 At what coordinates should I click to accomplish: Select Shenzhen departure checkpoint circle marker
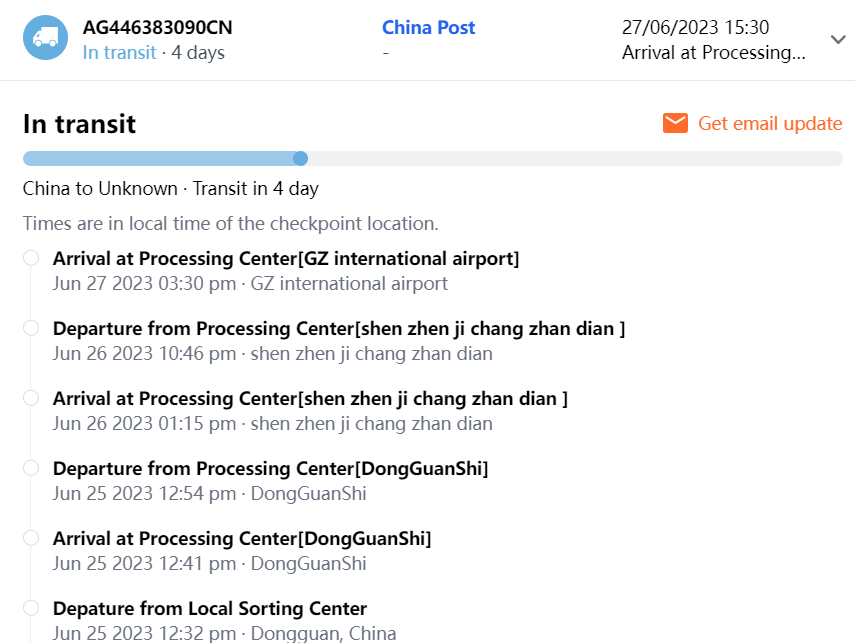(x=31, y=328)
